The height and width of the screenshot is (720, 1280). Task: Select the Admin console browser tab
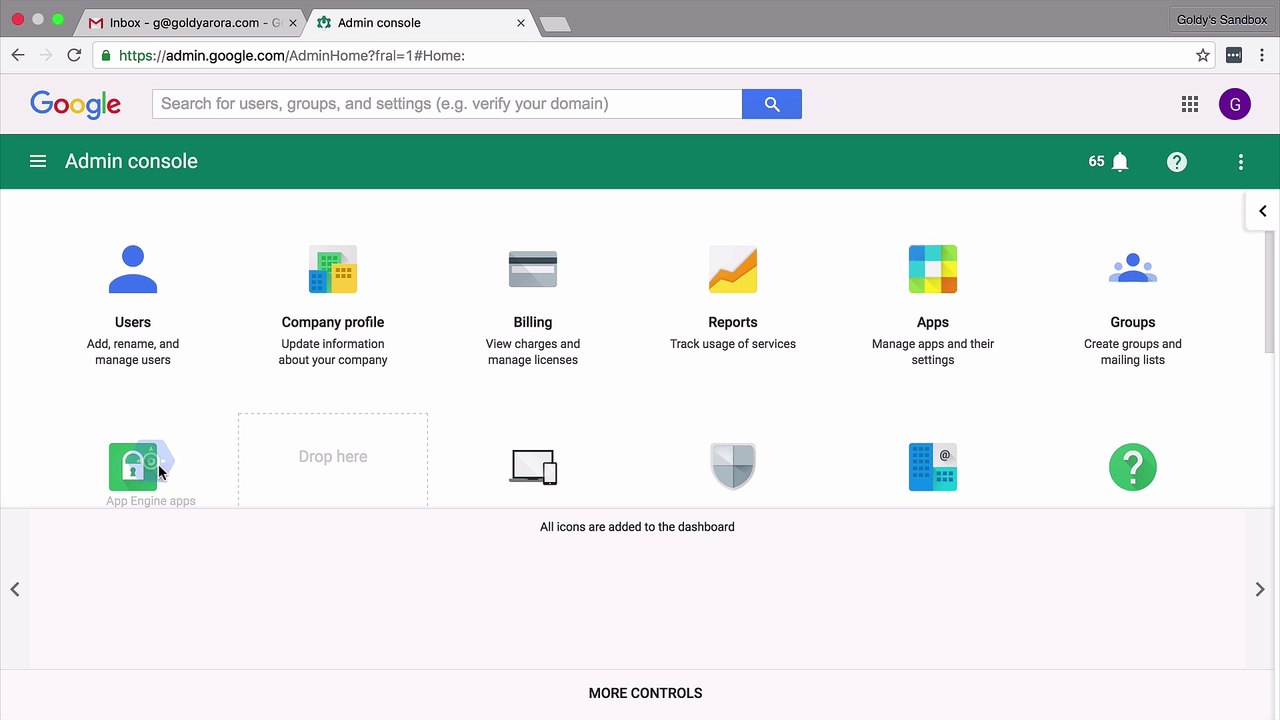tap(420, 22)
